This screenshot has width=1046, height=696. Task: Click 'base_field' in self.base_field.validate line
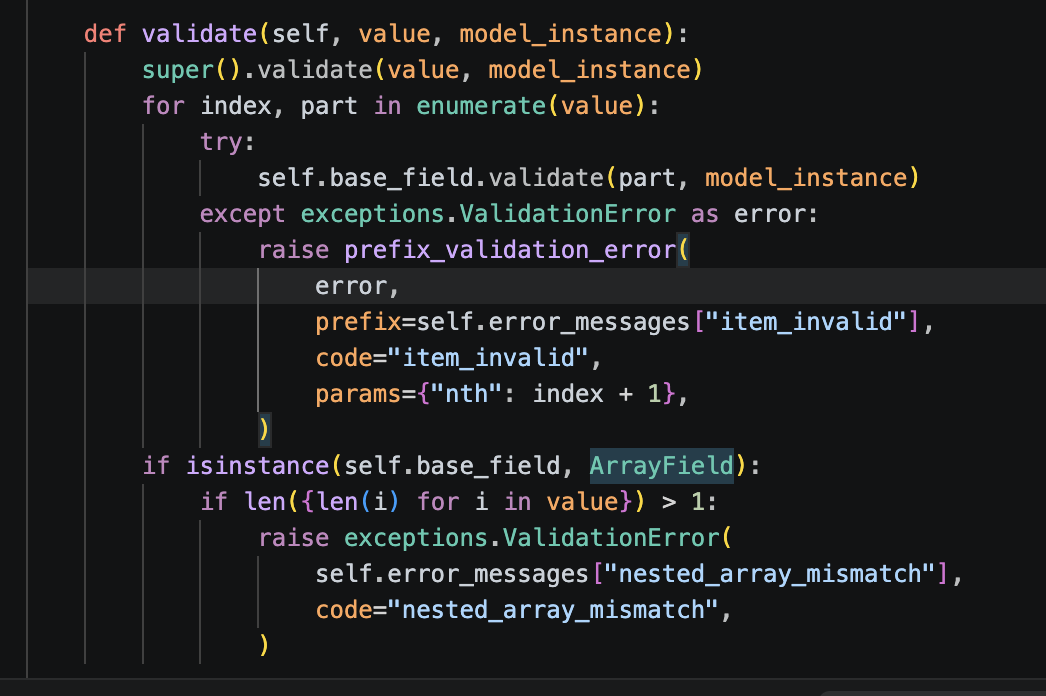tap(402, 178)
